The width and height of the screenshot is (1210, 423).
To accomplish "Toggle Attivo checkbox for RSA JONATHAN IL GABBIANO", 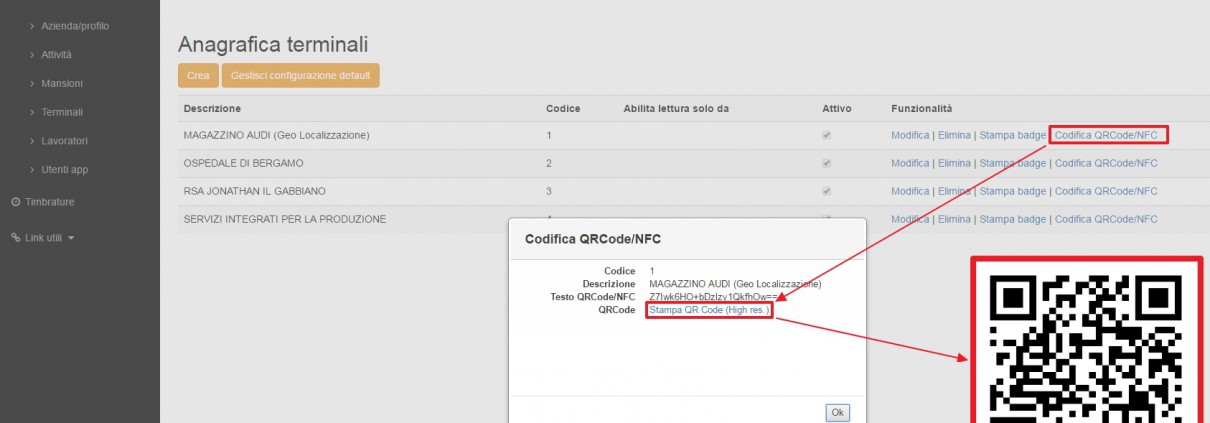I will (x=827, y=191).
